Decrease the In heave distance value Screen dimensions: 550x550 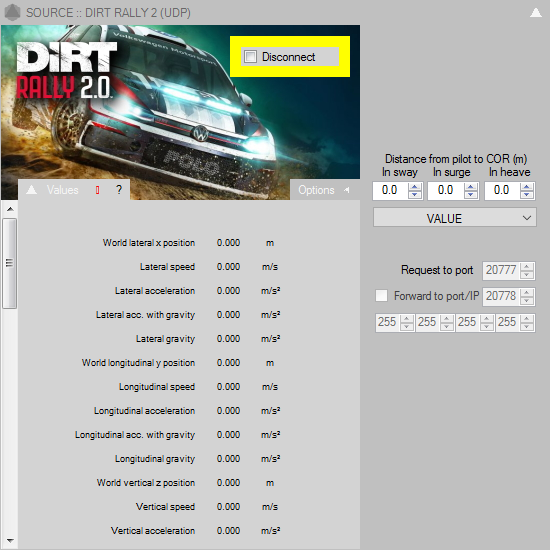pyautogui.click(x=527, y=195)
